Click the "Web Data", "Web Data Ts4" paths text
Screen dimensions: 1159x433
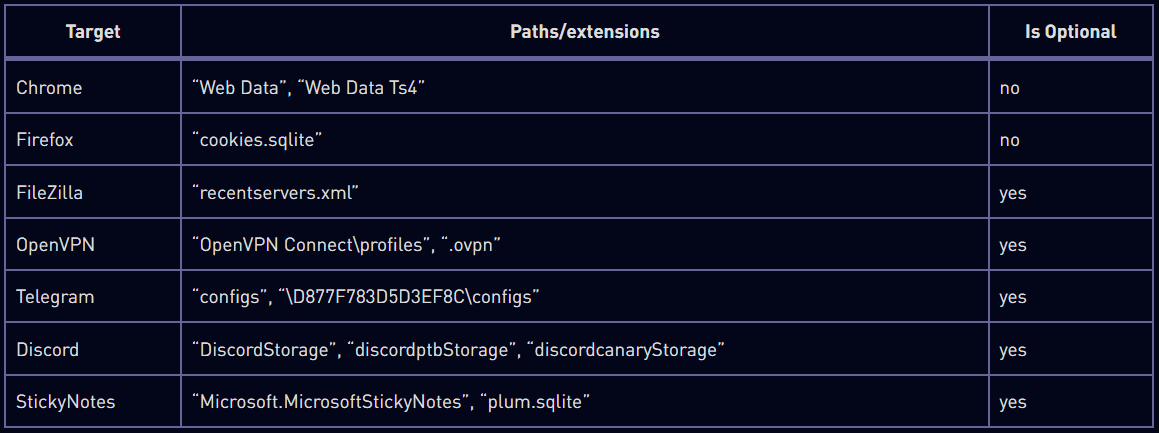pyautogui.click(x=310, y=88)
